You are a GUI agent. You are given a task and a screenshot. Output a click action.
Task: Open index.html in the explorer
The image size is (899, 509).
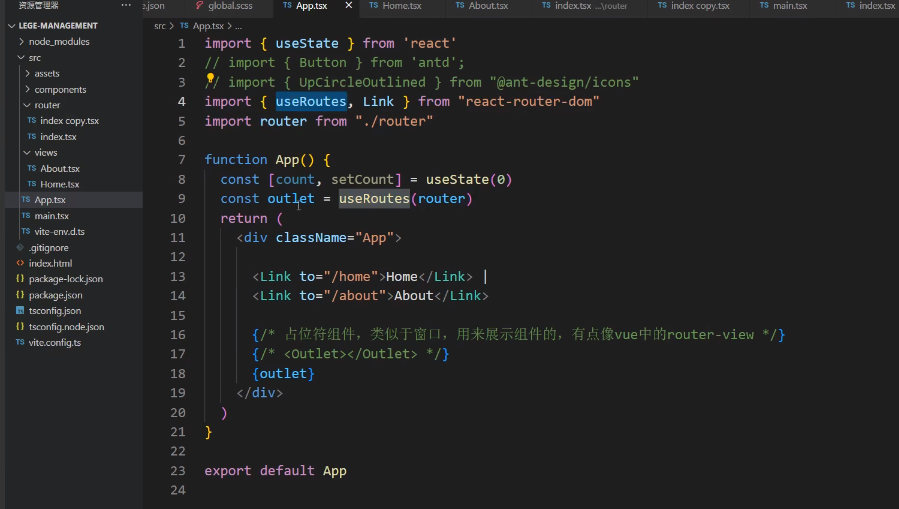click(50, 263)
